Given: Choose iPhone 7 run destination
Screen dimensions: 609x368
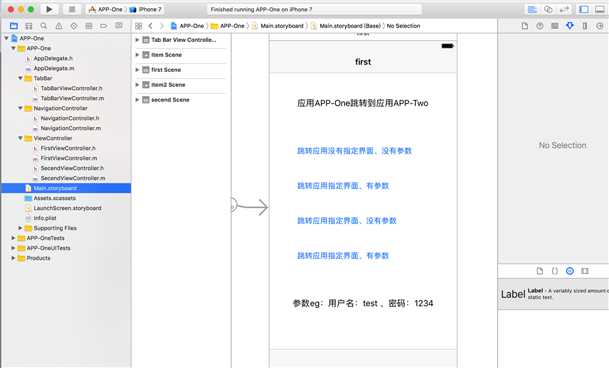Looking at the screenshot, I should (146, 9).
